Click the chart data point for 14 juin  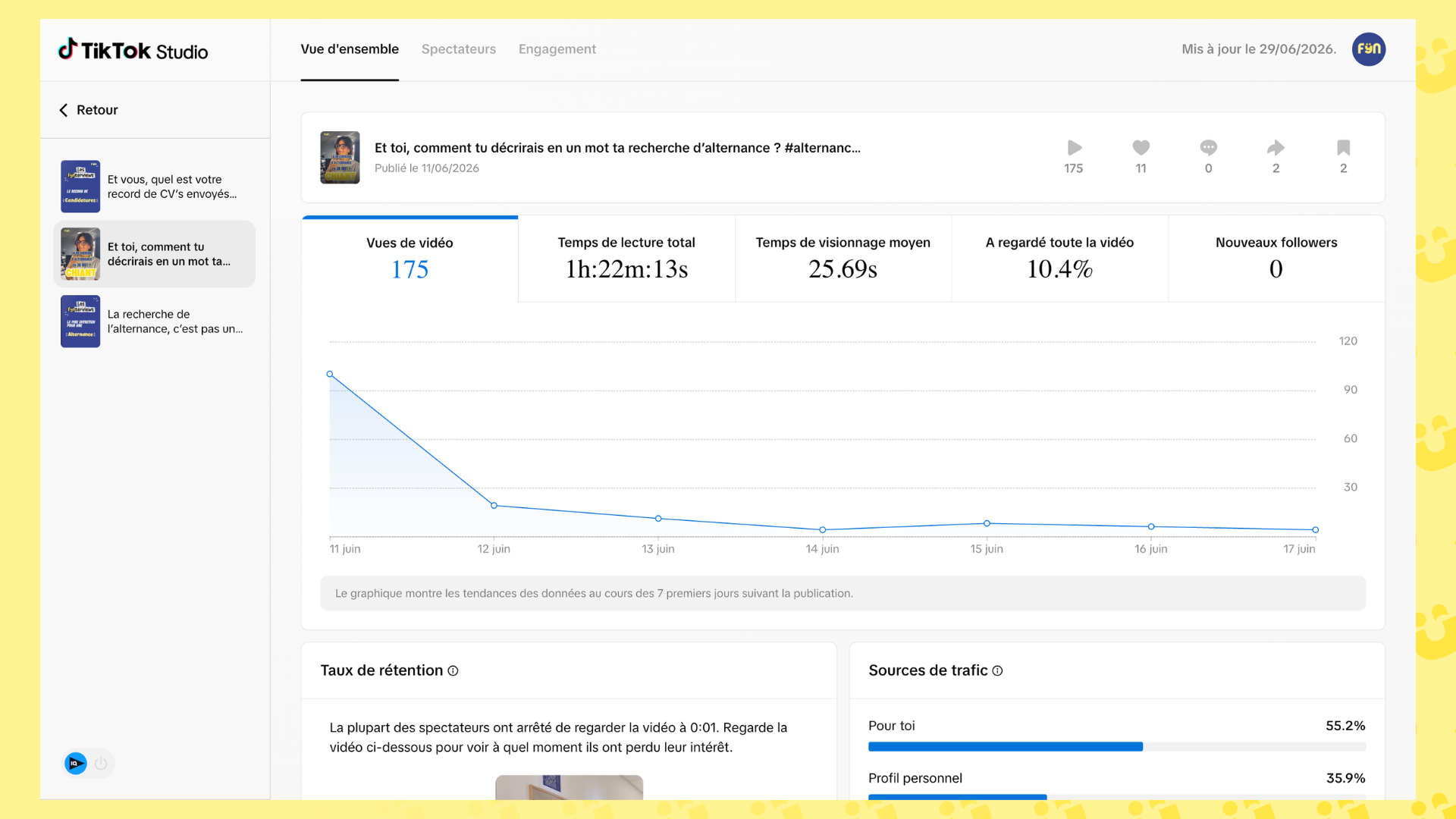(x=823, y=530)
